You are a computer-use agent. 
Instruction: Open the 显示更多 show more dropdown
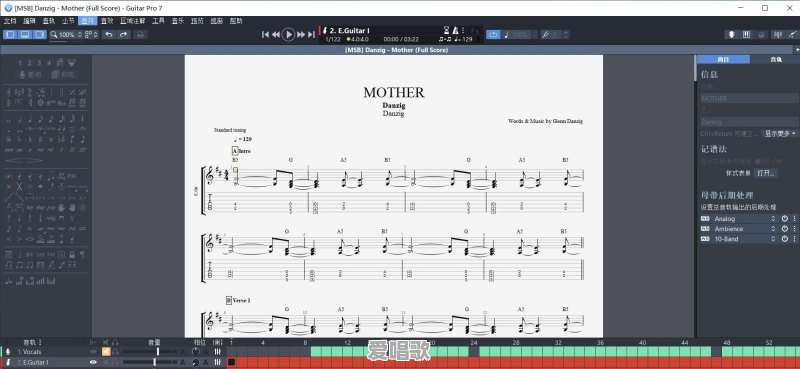pyautogui.click(x=780, y=133)
